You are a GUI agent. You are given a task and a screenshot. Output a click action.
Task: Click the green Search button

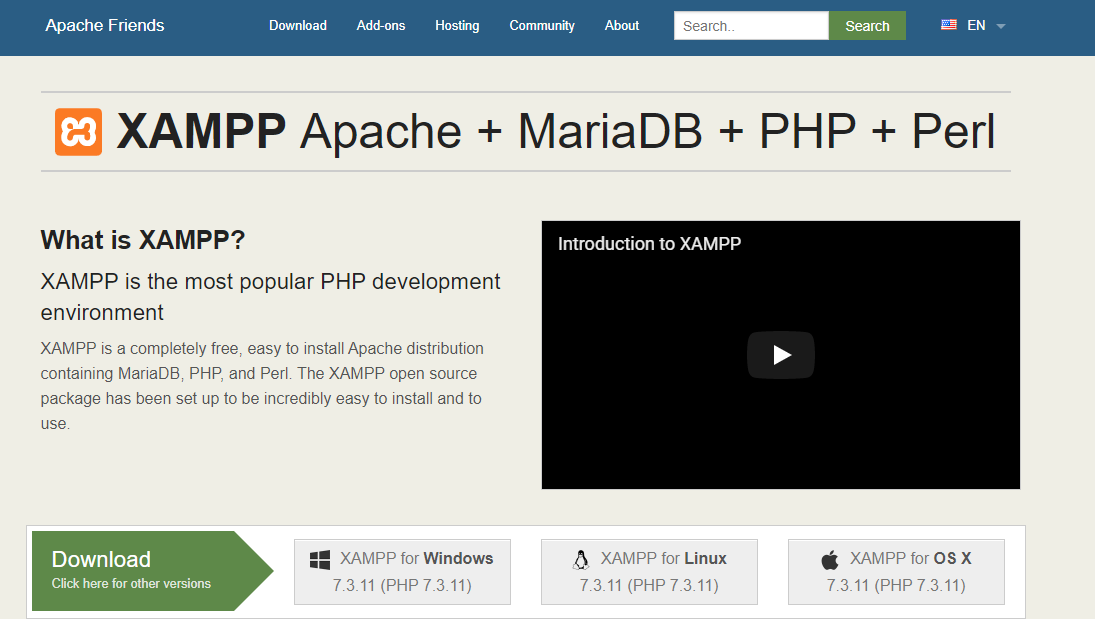(866, 25)
